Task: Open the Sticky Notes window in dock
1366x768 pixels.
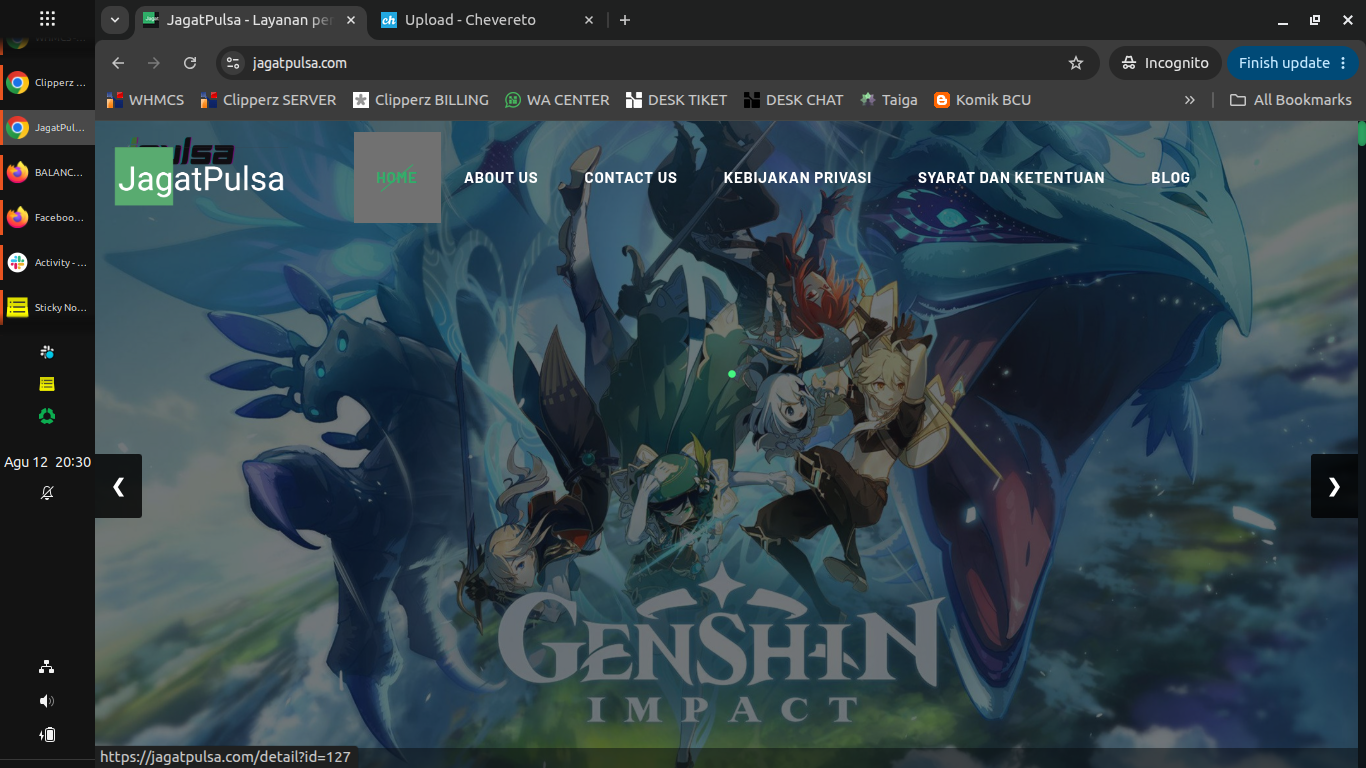Action: coord(47,307)
